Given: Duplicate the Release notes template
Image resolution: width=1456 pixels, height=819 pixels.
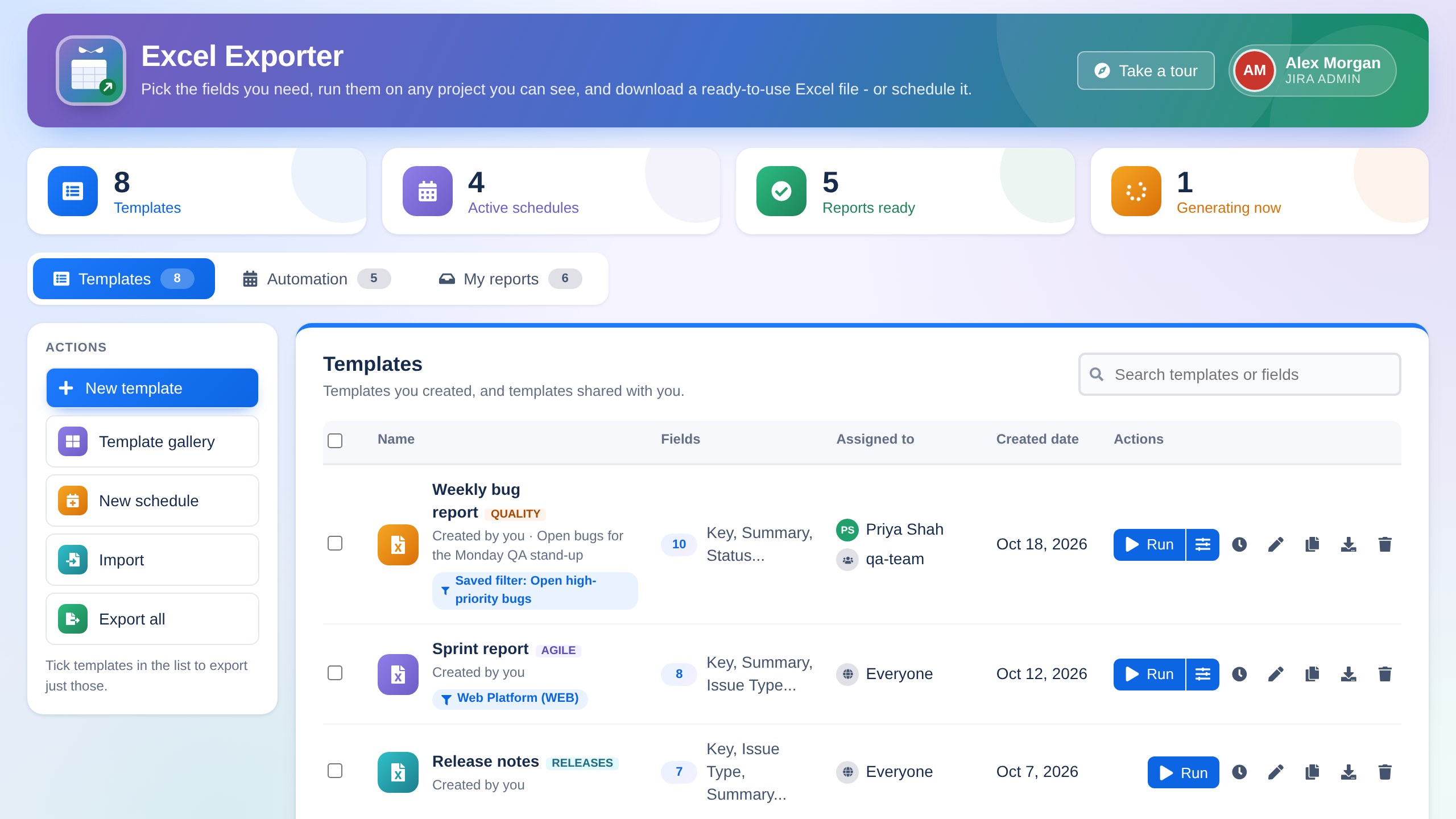Looking at the screenshot, I should (x=1312, y=772).
